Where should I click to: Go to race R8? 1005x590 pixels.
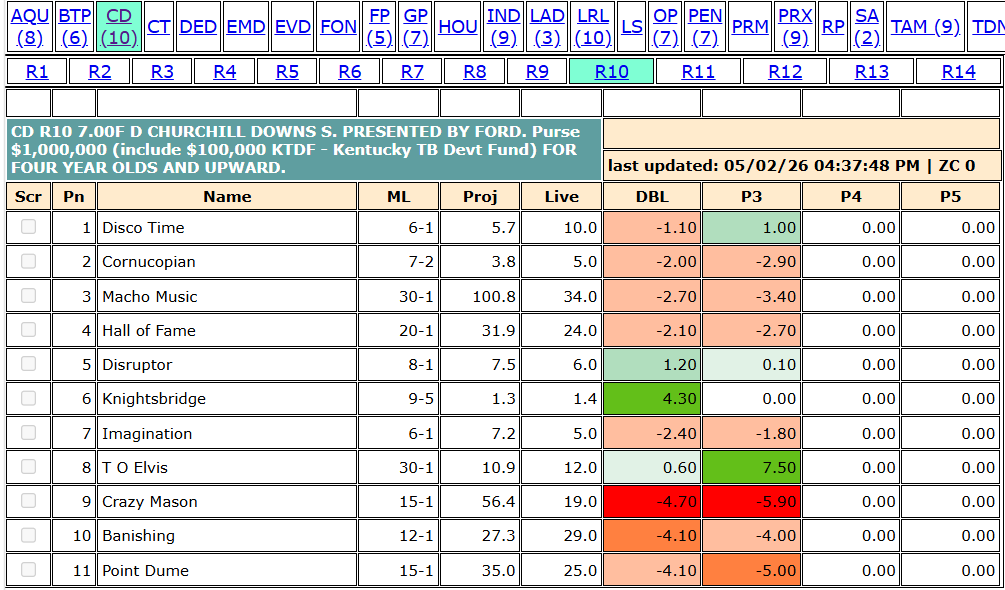(474, 71)
